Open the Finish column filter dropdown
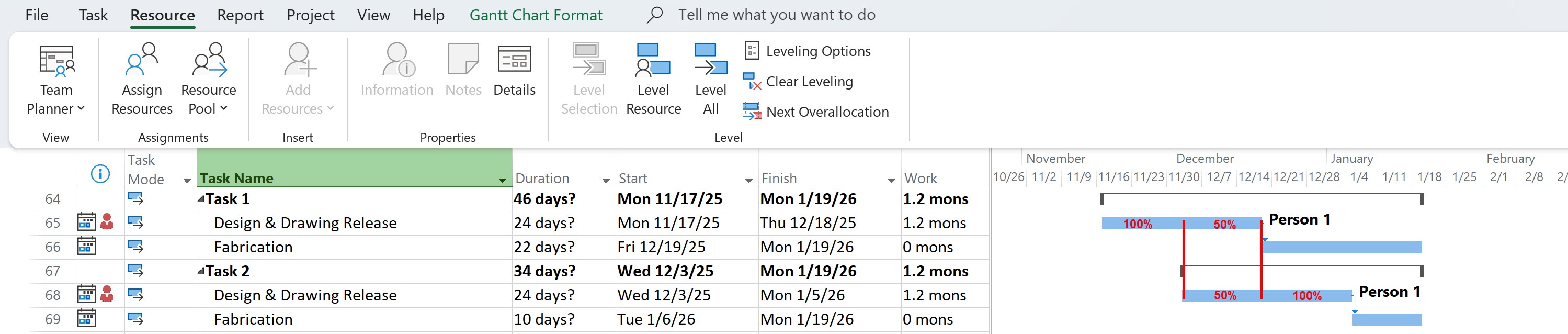This screenshot has width=1568, height=334. (891, 180)
